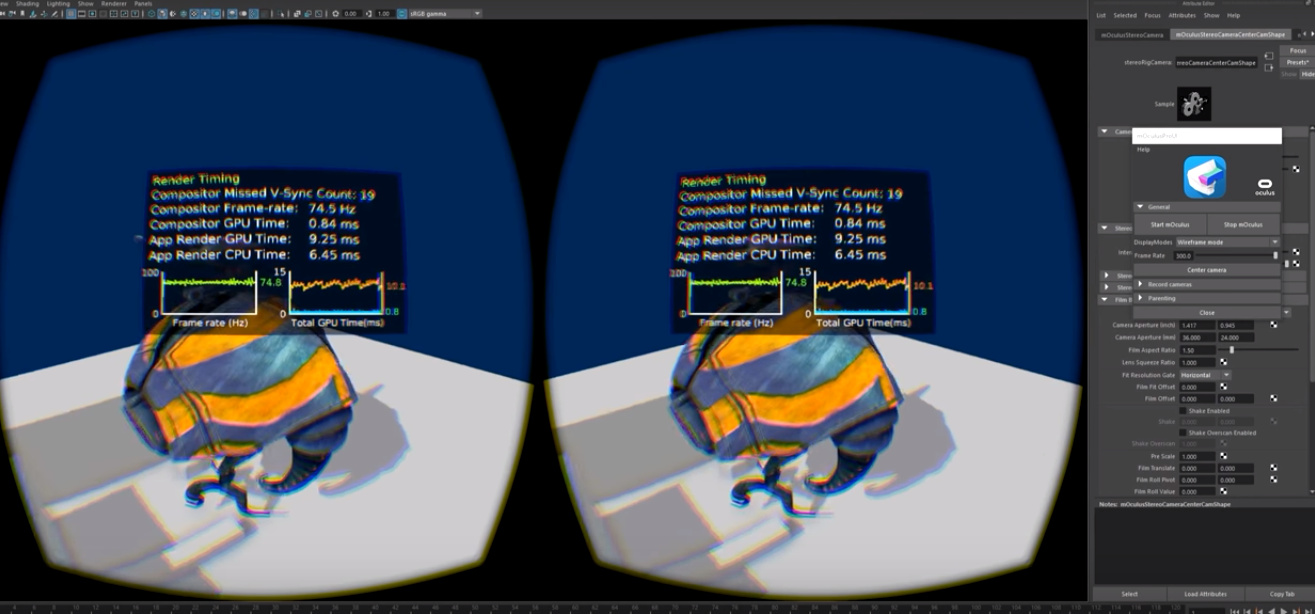Click the Copy Tab button
The height and width of the screenshot is (614, 1315).
pos(1282,594)
